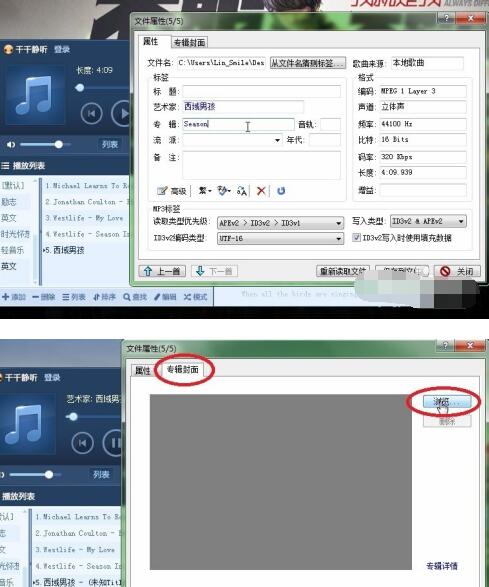Image resolution: width=489 pixels, height=587 pixels.
Task: Click the gray album cover preview area
Action: (x=281, y=482)
